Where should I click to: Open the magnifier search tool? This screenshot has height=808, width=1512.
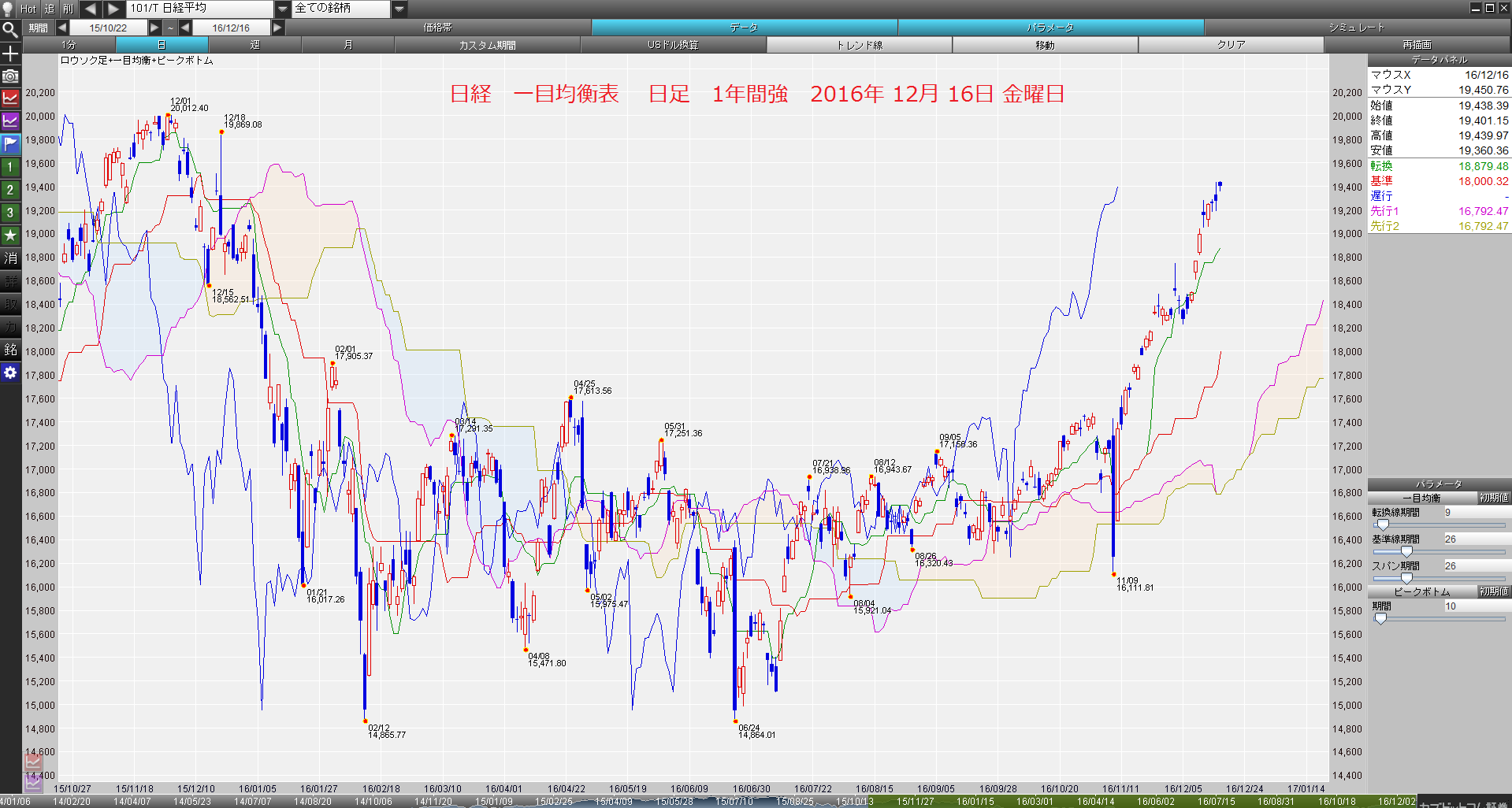tap(10, 30)
